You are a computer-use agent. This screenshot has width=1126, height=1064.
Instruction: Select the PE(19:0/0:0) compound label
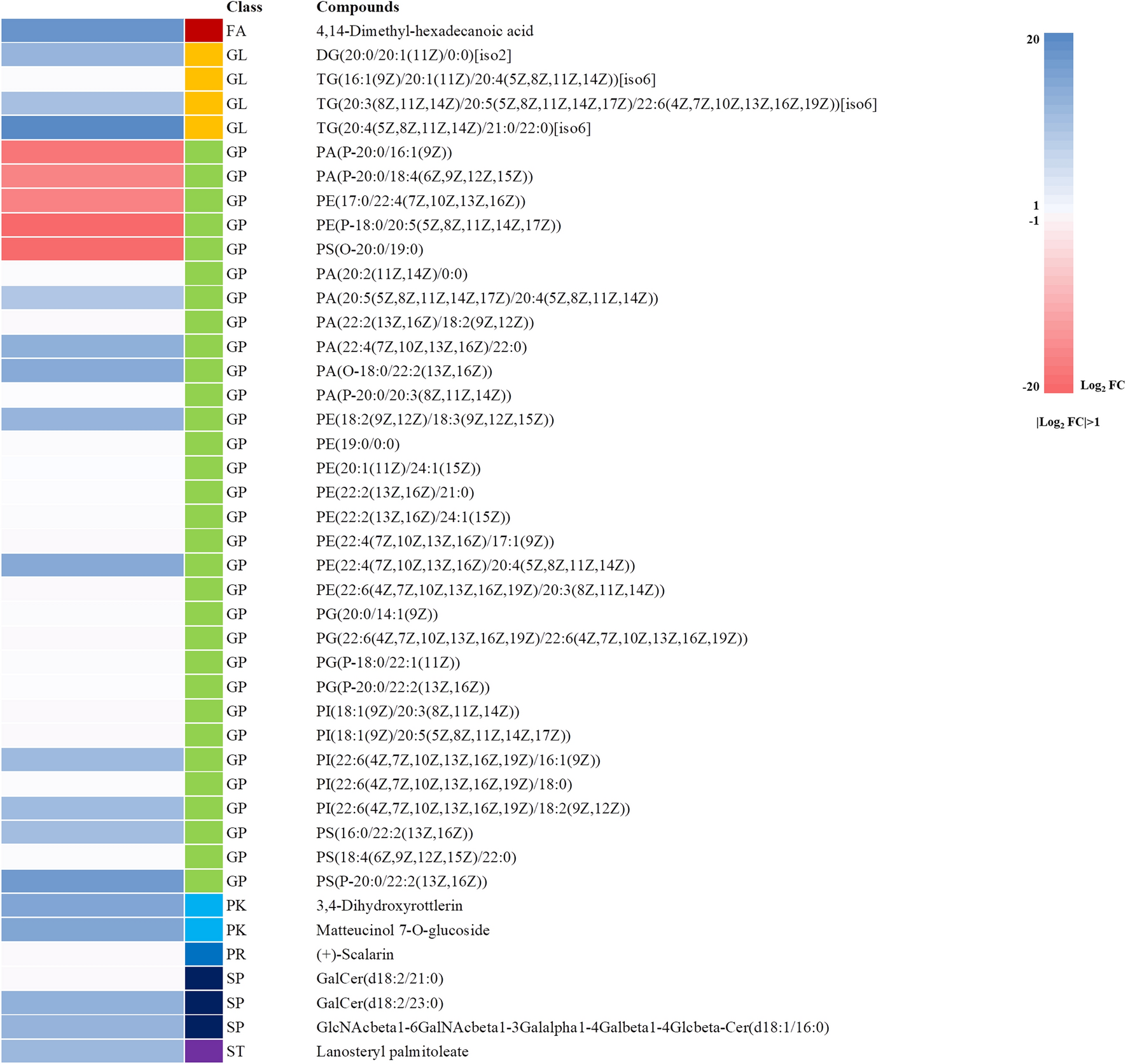(x=358, y=444)
